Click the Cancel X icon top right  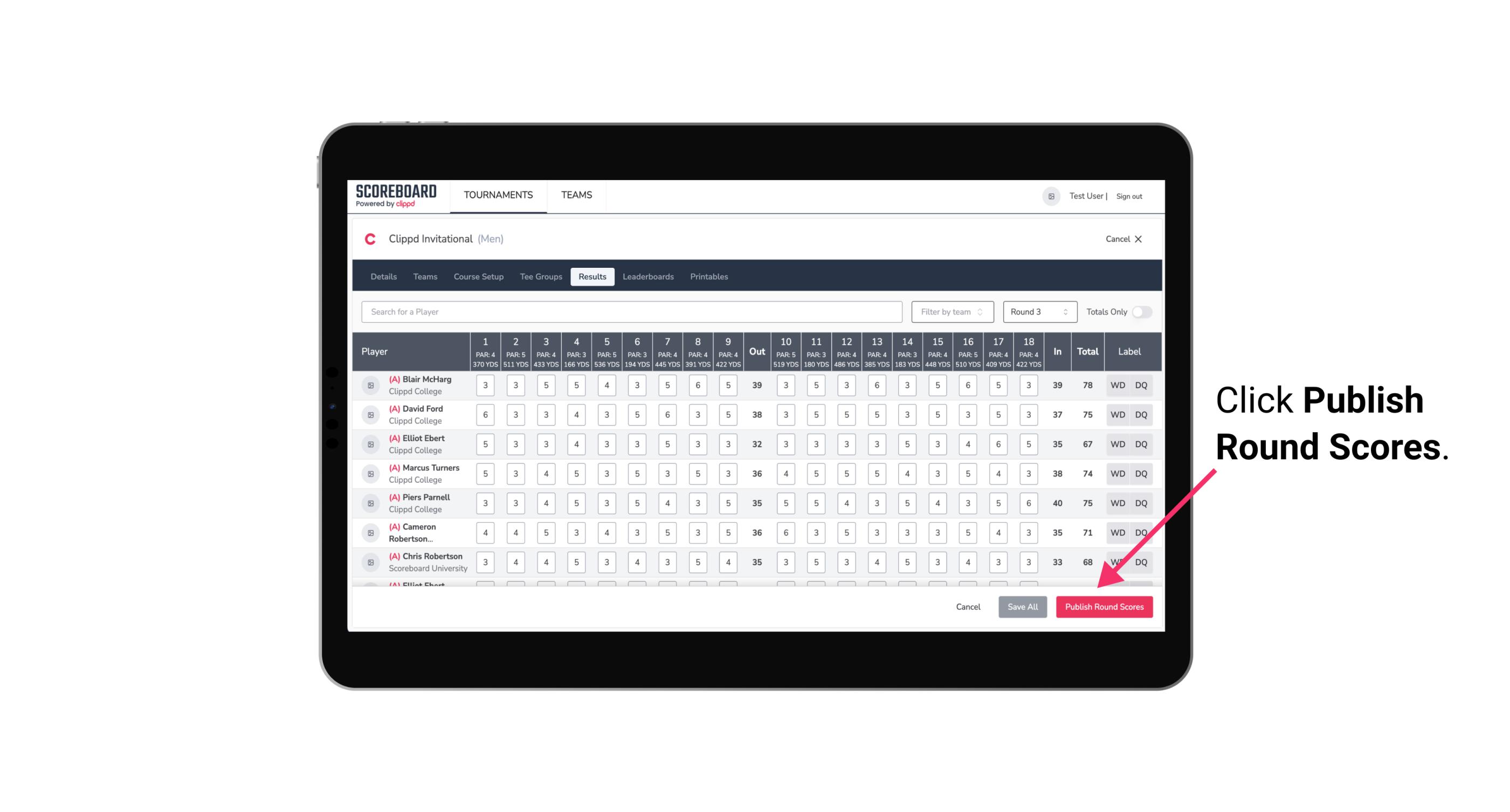[1138, 239]
